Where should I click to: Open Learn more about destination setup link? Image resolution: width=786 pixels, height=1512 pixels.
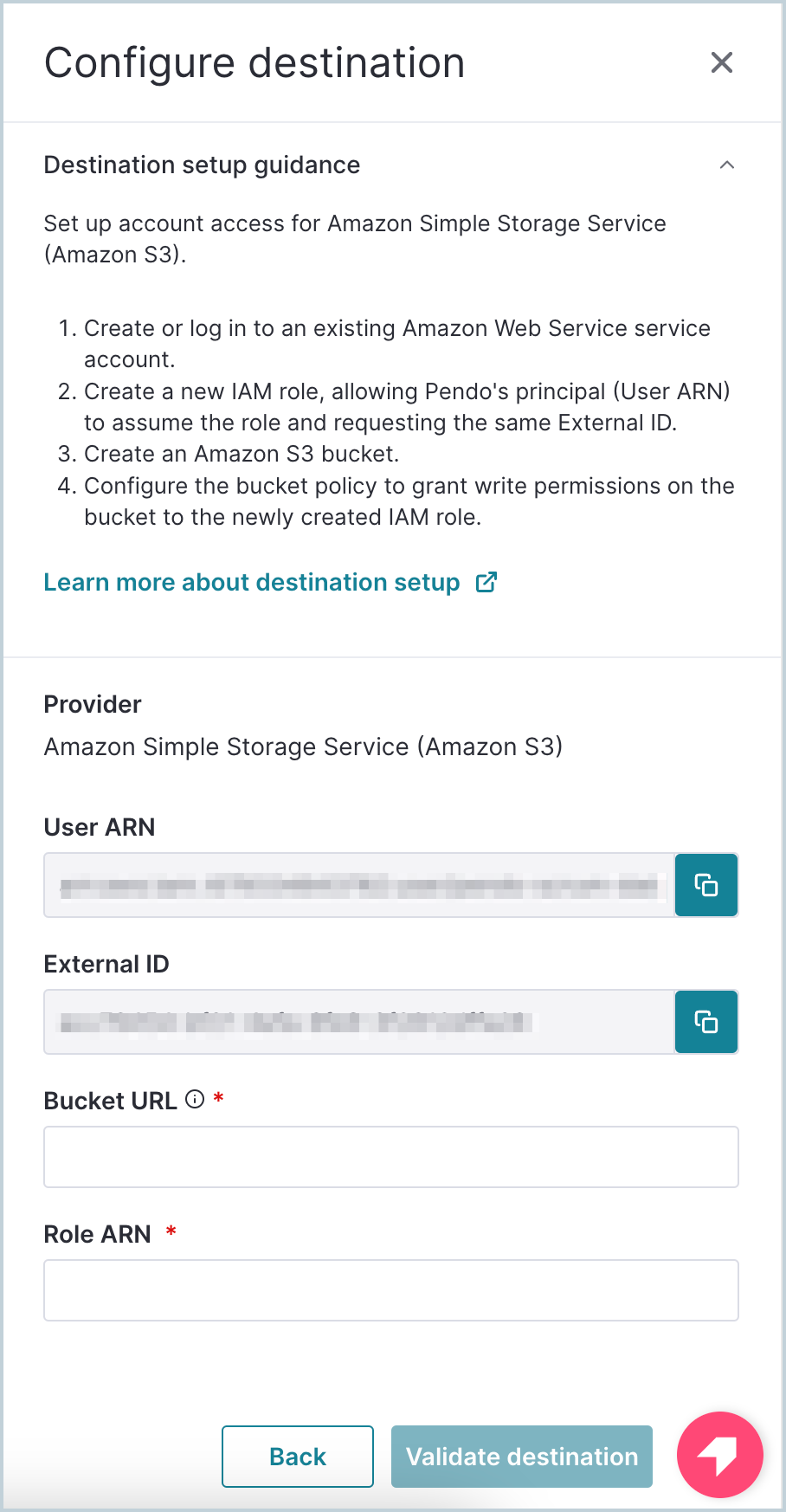[x=252, y=582]
